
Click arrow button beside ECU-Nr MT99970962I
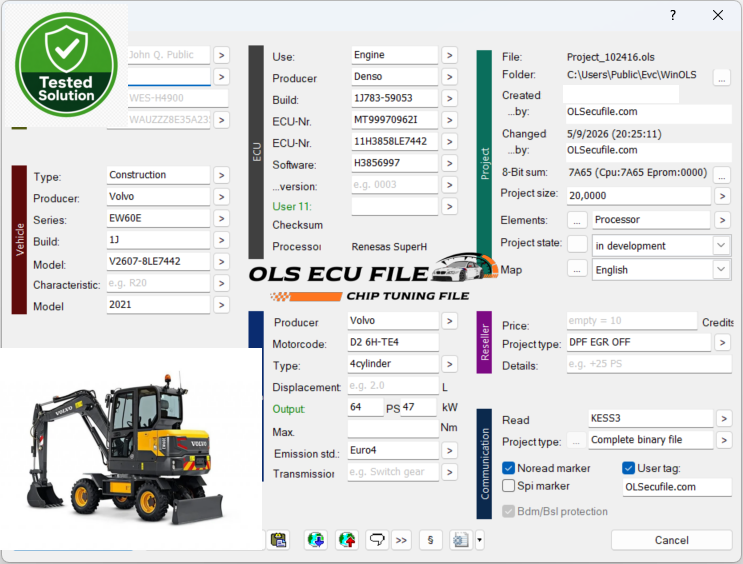(x=449, y=120)
